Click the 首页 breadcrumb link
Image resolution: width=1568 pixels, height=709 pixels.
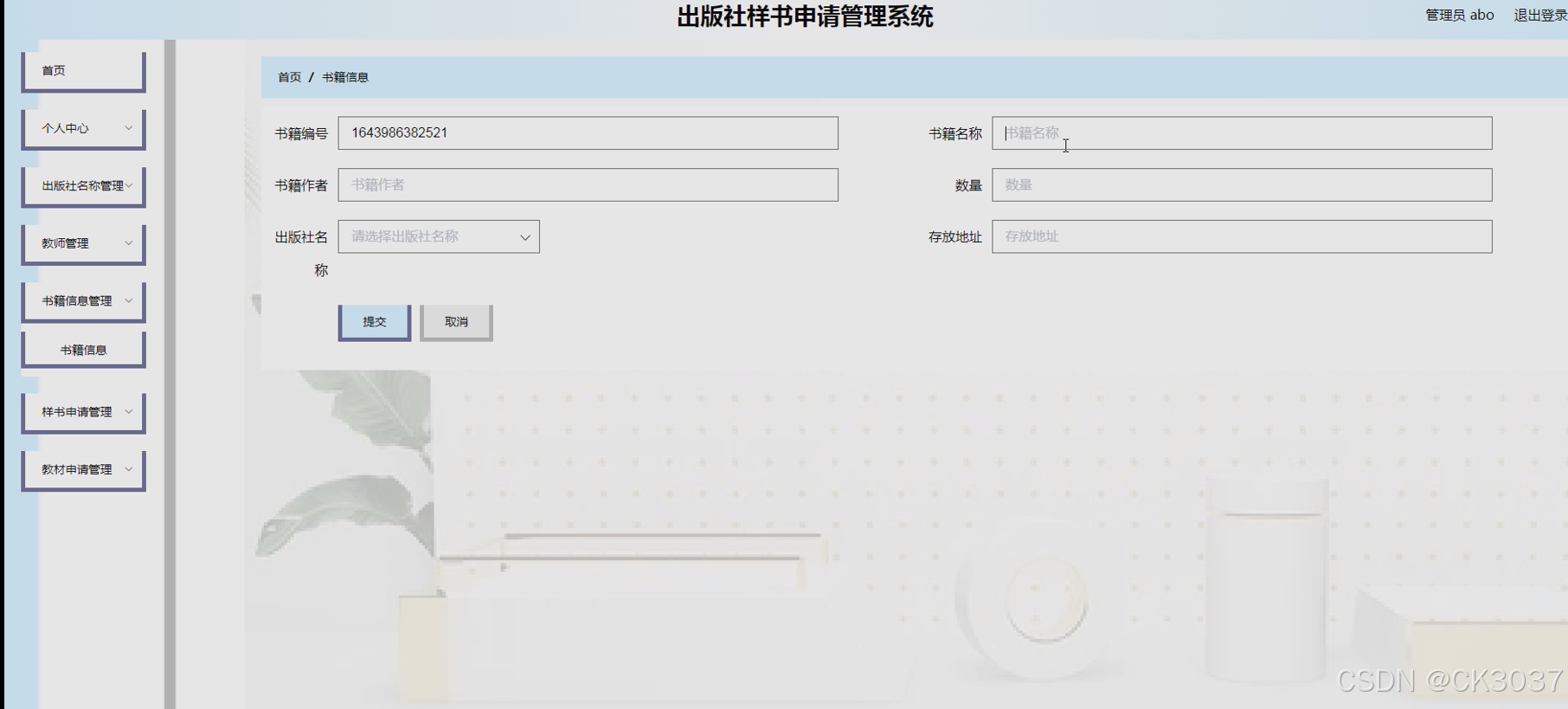click(x=289, y=77)
